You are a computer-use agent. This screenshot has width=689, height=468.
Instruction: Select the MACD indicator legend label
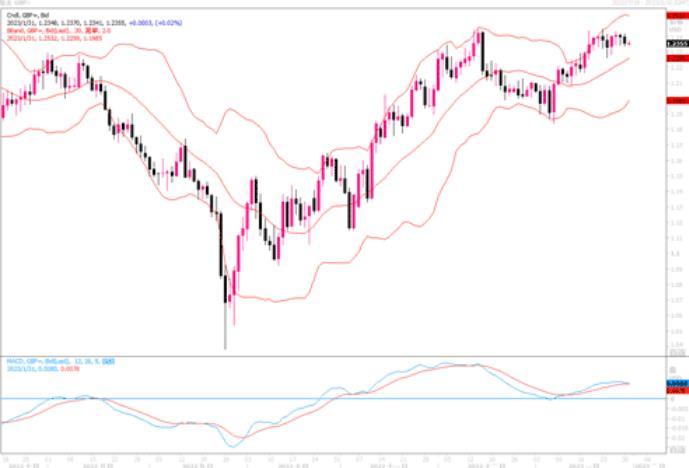51,361
